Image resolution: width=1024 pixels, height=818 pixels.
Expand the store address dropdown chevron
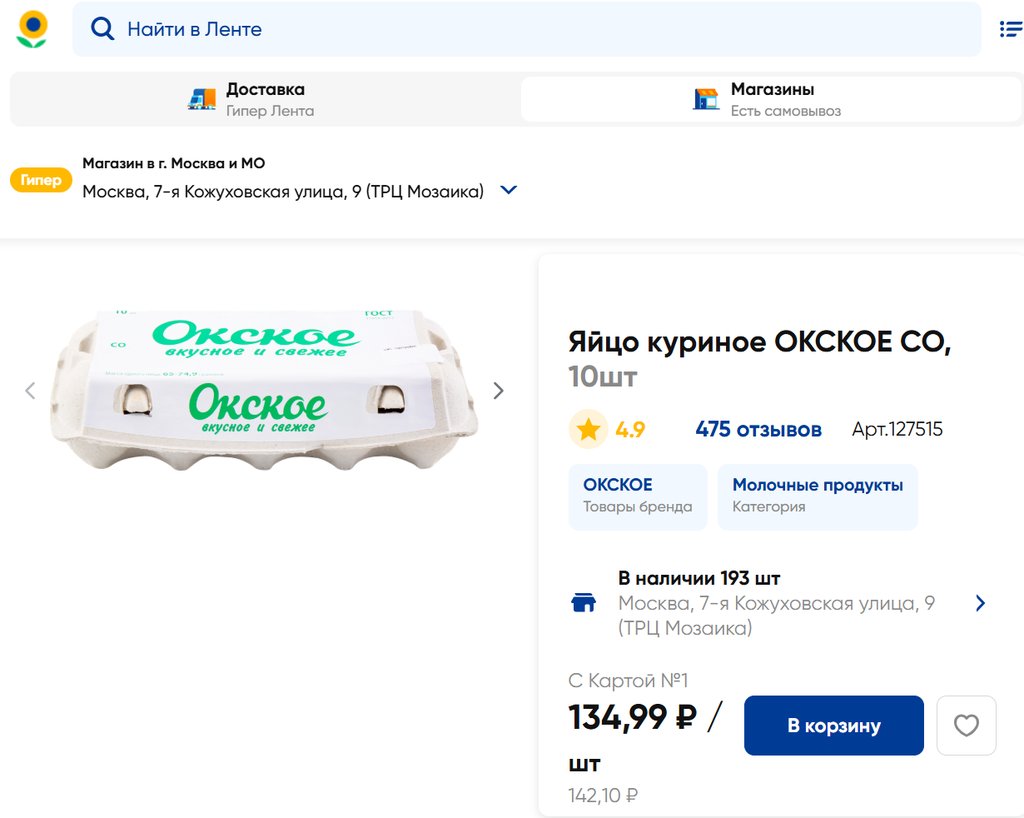point(508,190)
